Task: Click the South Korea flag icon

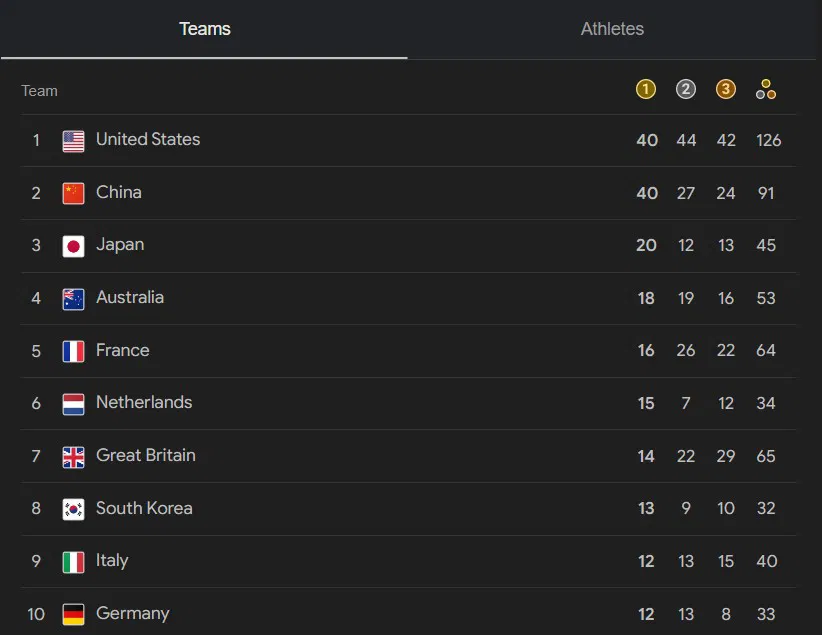Action: coord(73,509)
